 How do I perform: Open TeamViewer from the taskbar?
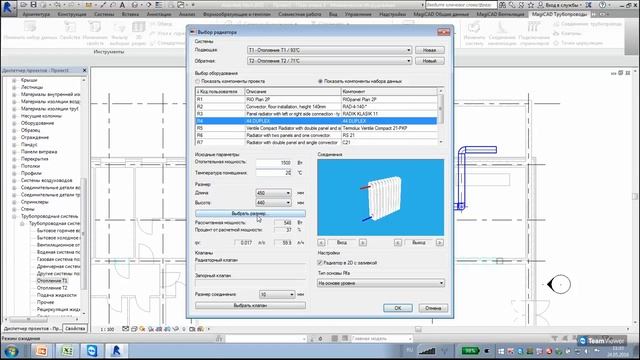(91, 351)
